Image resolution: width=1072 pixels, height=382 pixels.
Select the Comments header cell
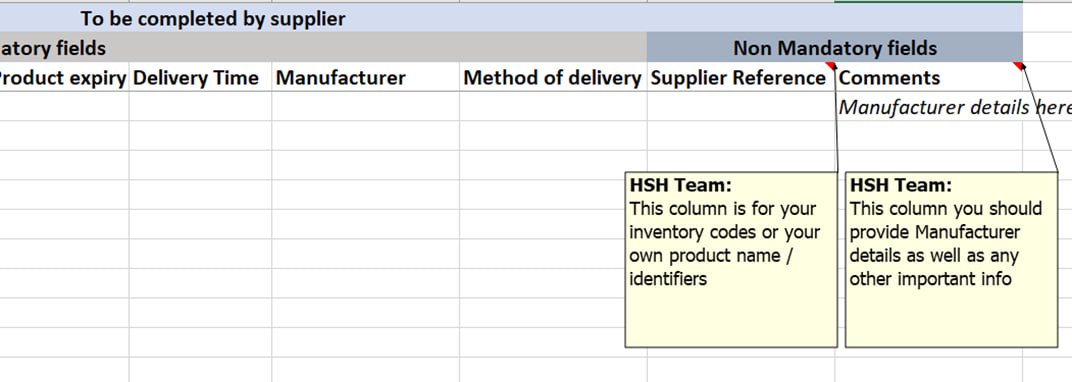tap(929, 77)
